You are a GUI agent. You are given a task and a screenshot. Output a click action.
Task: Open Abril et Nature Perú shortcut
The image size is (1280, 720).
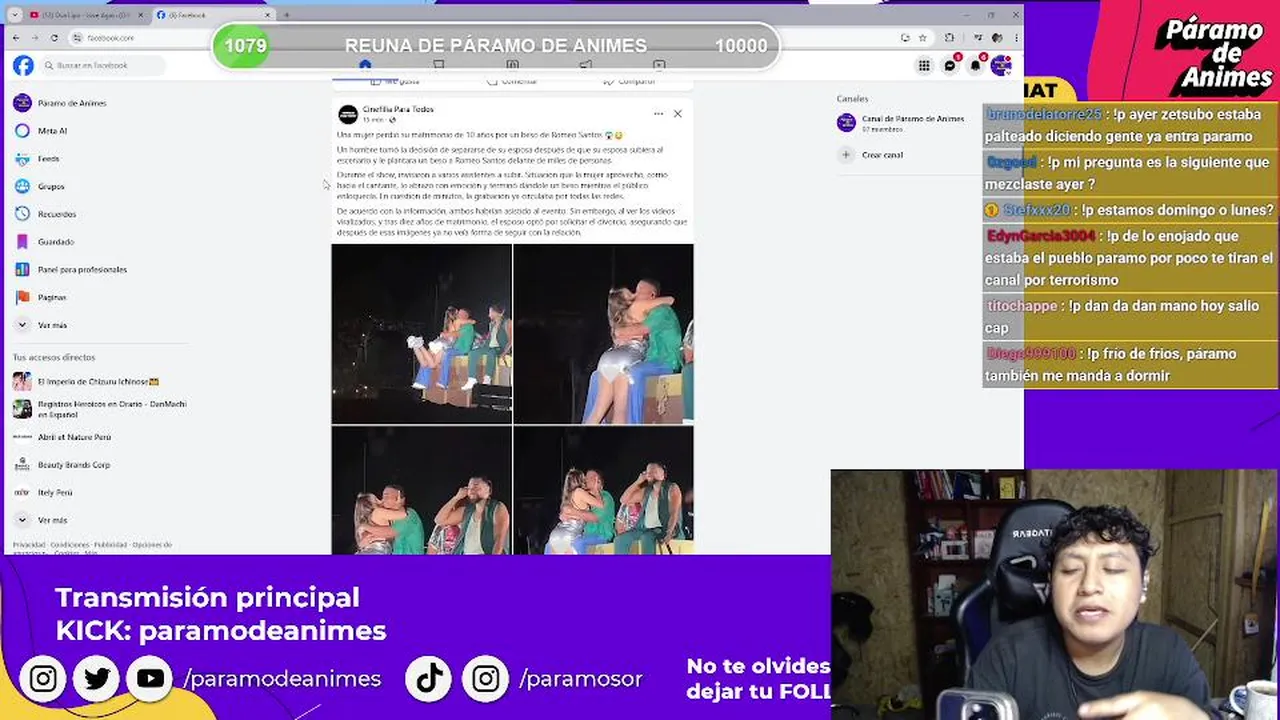[62, 437]
